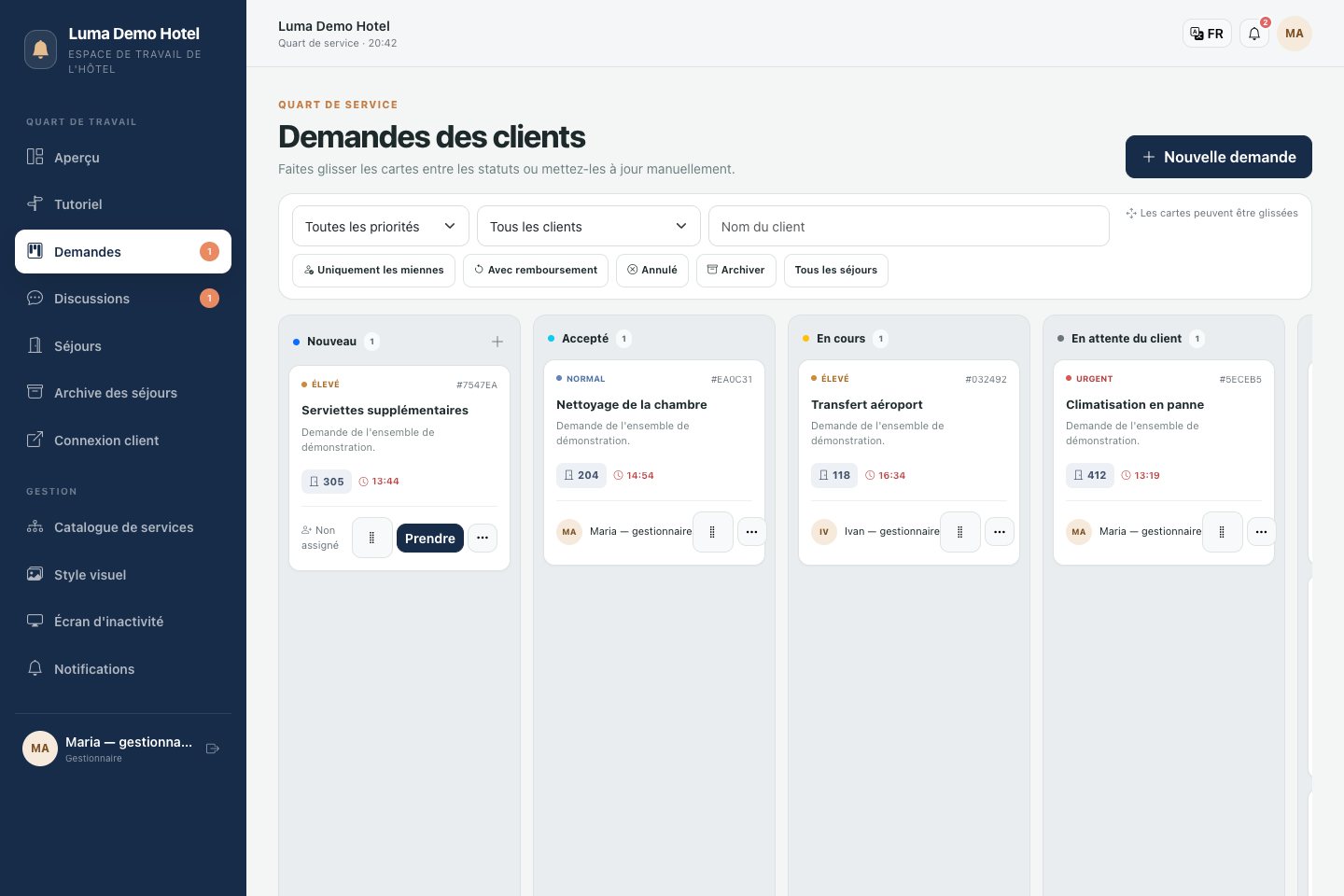Click the Transfert aéroport card title
Screen dimensions: 1344x896
(867, 404)
